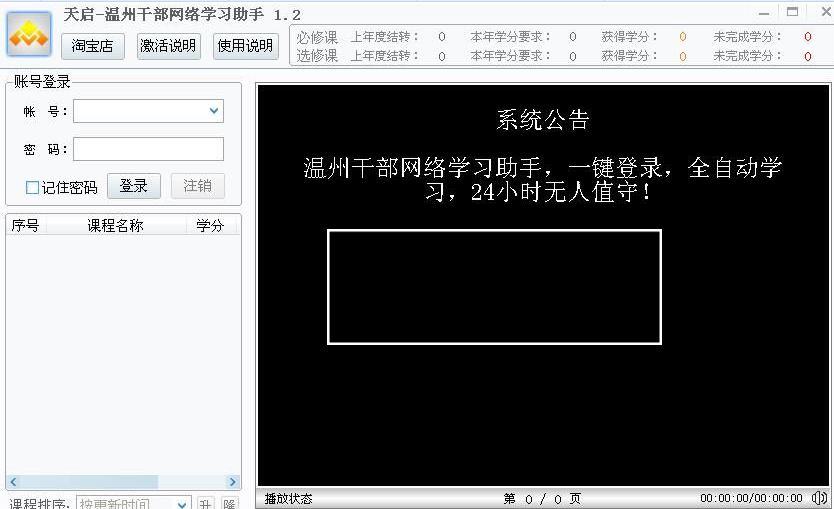Click the horizontal scrollbar thumb in course list
This screenshot has width=834, height=509.
(89, 482)
